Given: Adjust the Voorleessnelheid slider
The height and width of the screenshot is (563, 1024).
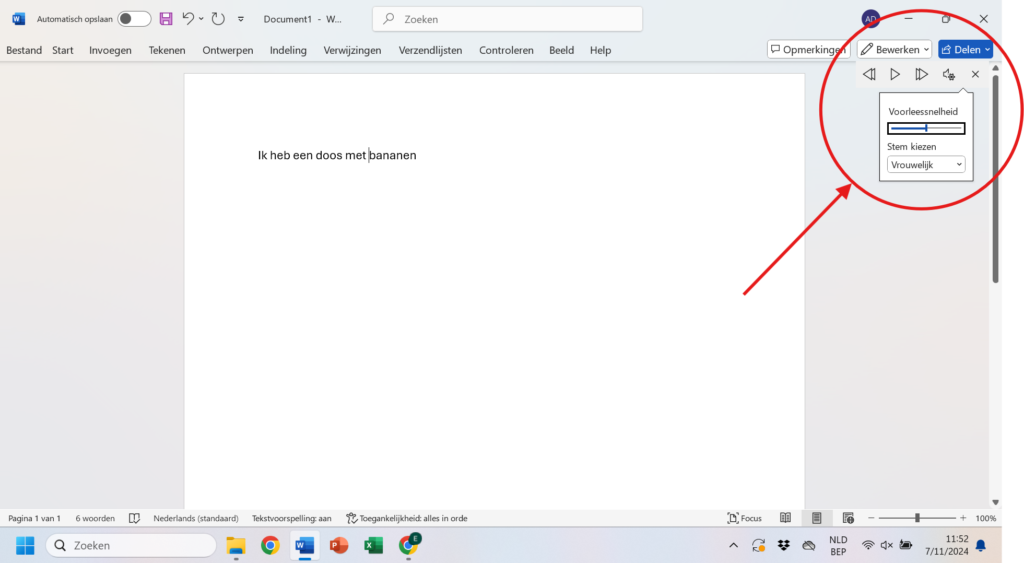Looking at the screenshot, I should point(926,128).
